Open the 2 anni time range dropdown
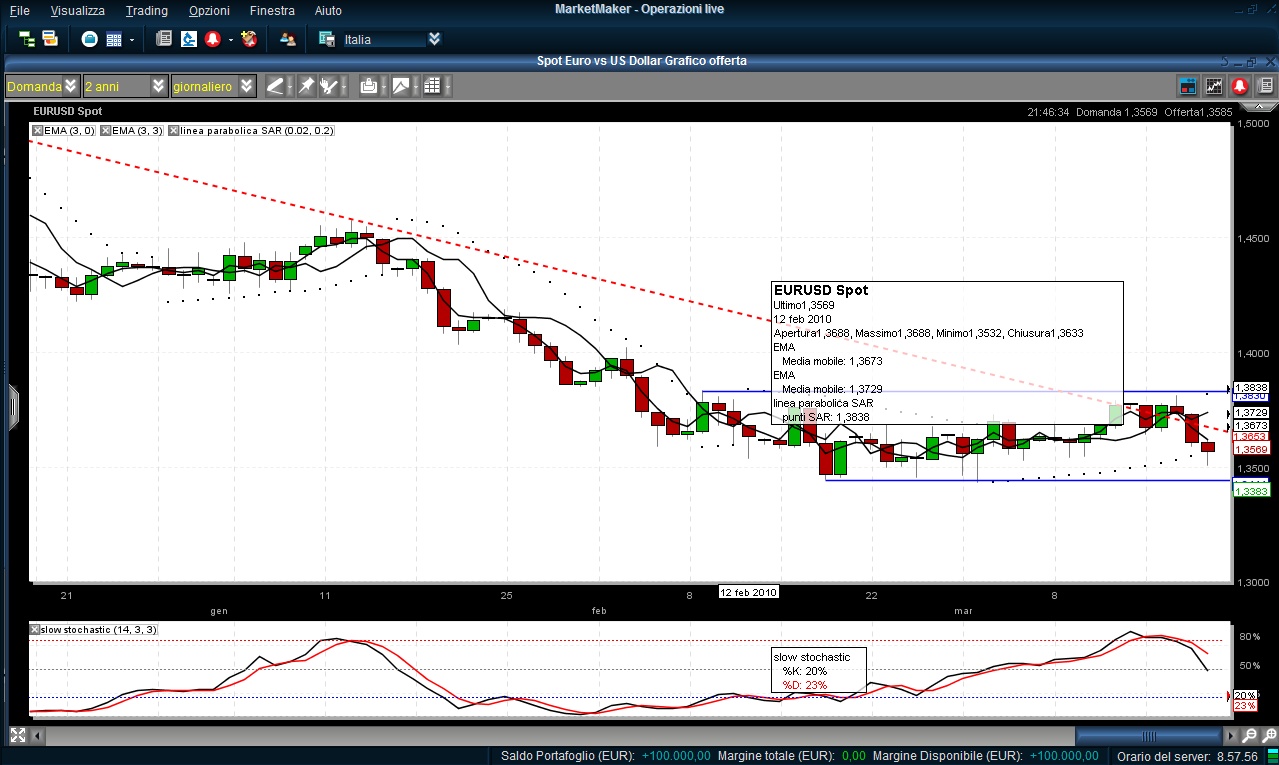 click(158, 86)
